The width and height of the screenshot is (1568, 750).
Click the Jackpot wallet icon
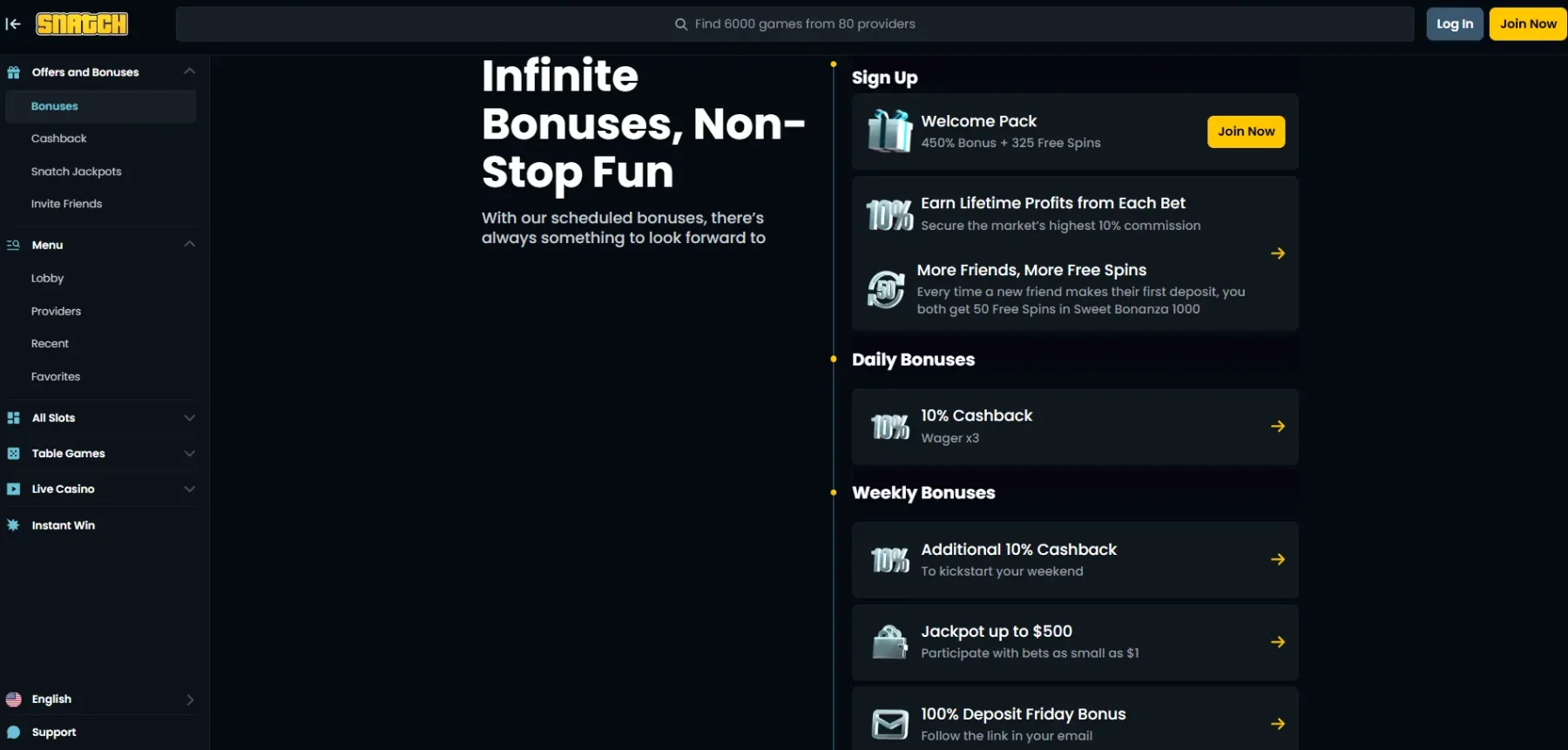(x=889, y=643)
